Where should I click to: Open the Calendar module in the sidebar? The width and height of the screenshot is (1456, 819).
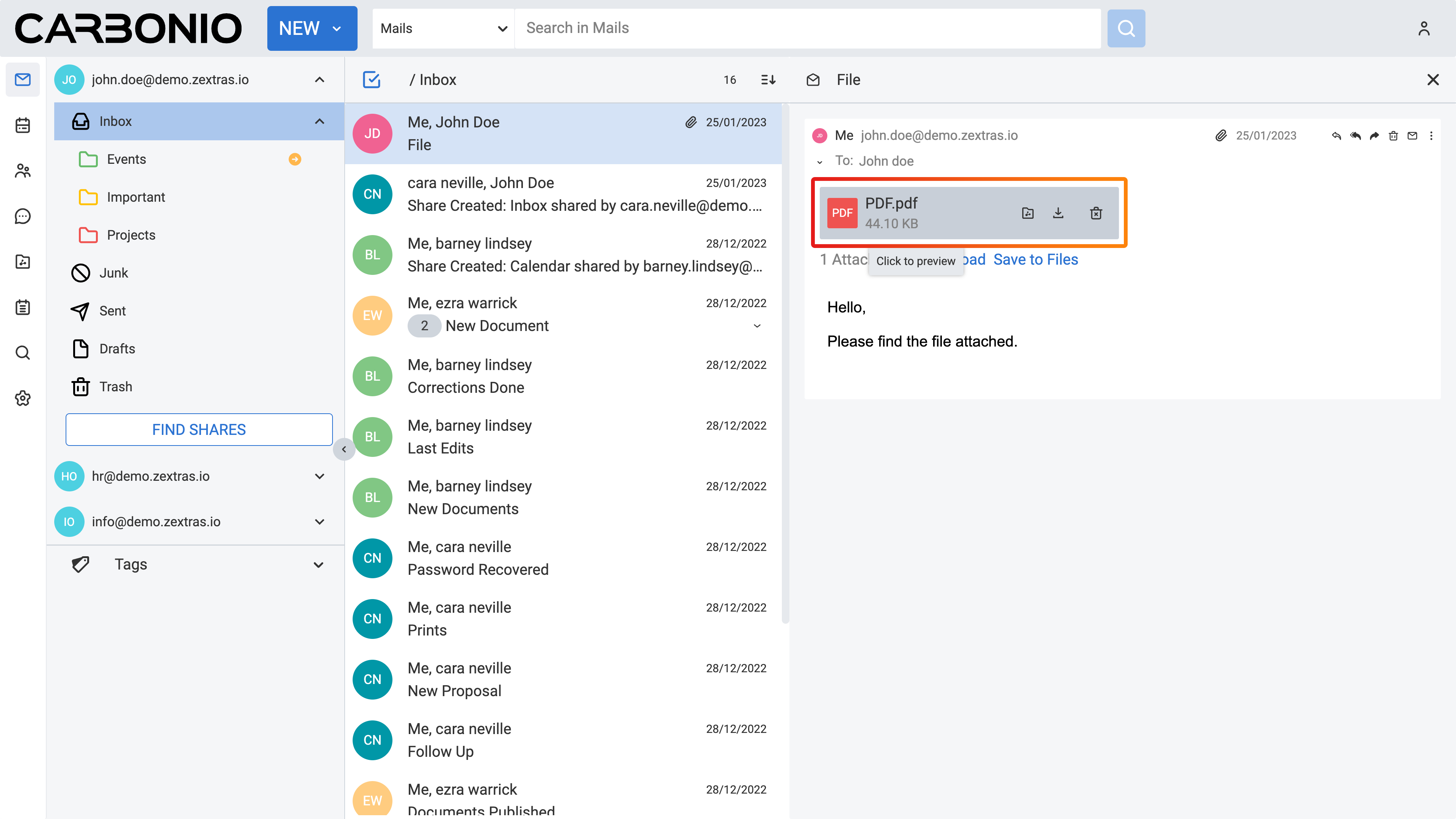[23, 125]
